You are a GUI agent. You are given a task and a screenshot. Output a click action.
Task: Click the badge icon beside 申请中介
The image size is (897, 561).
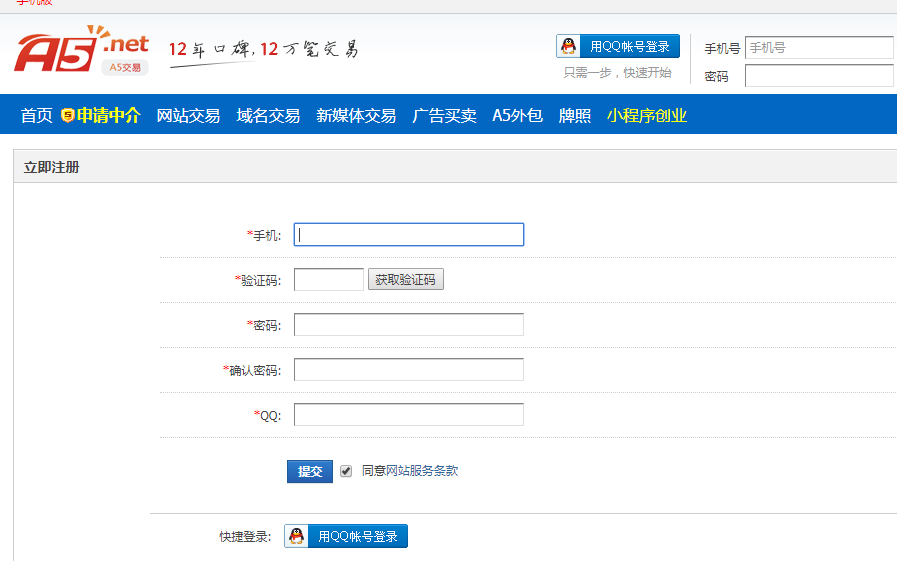pos(68,116)
